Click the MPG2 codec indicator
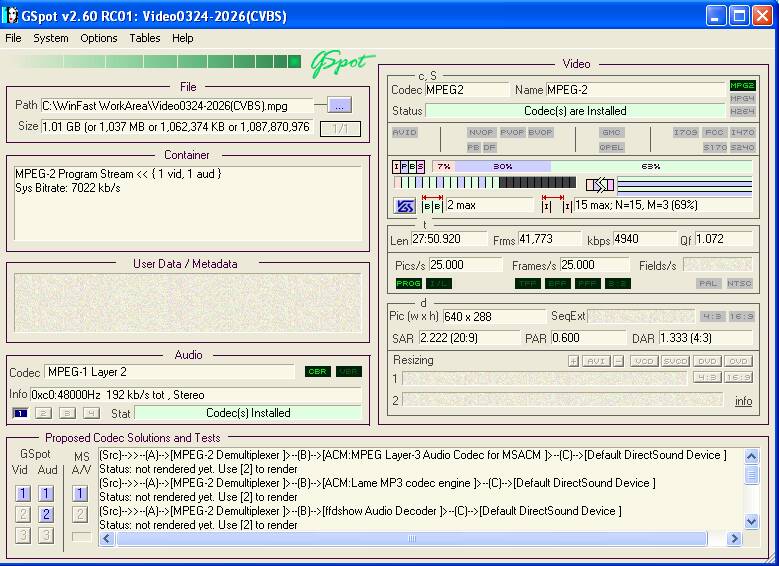 [x=742, y=86]
